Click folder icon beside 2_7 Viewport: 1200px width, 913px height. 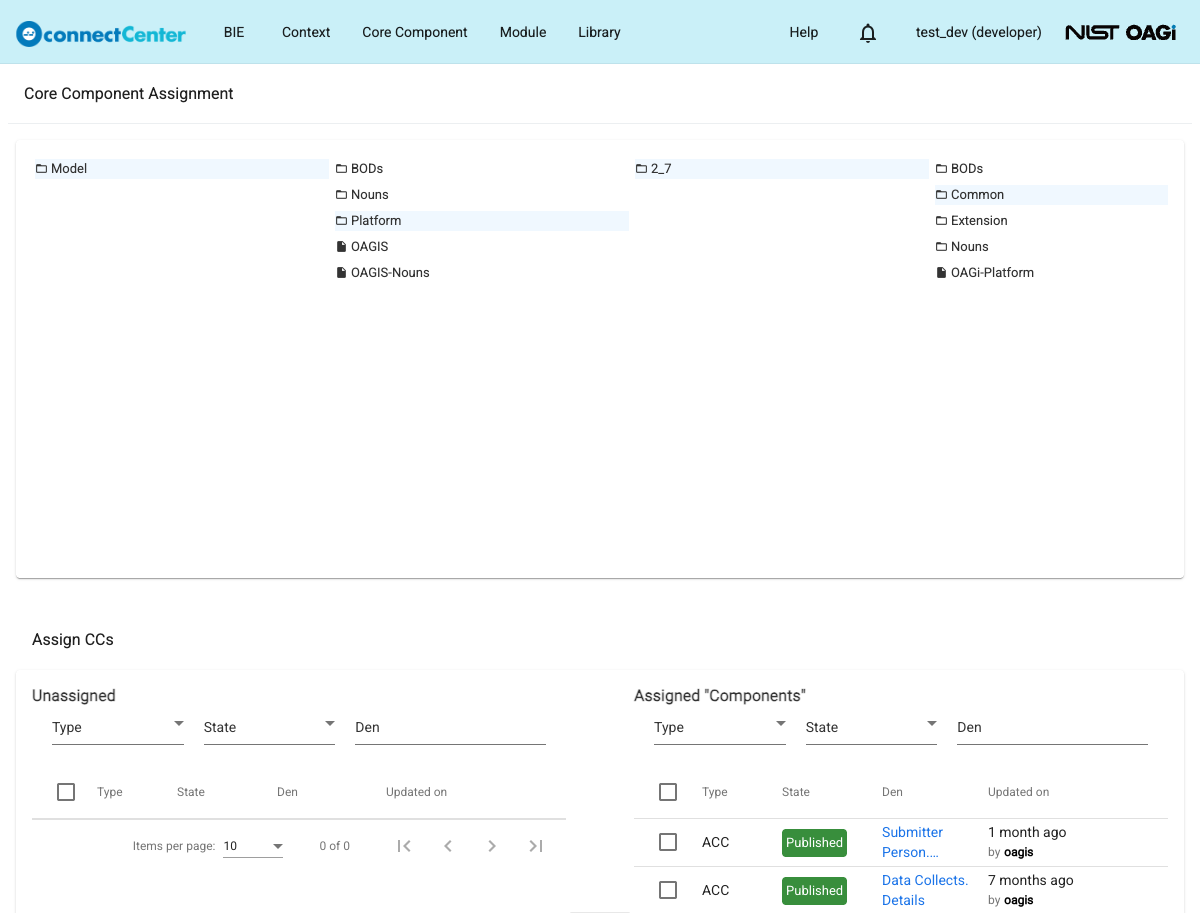coord(642,169)
